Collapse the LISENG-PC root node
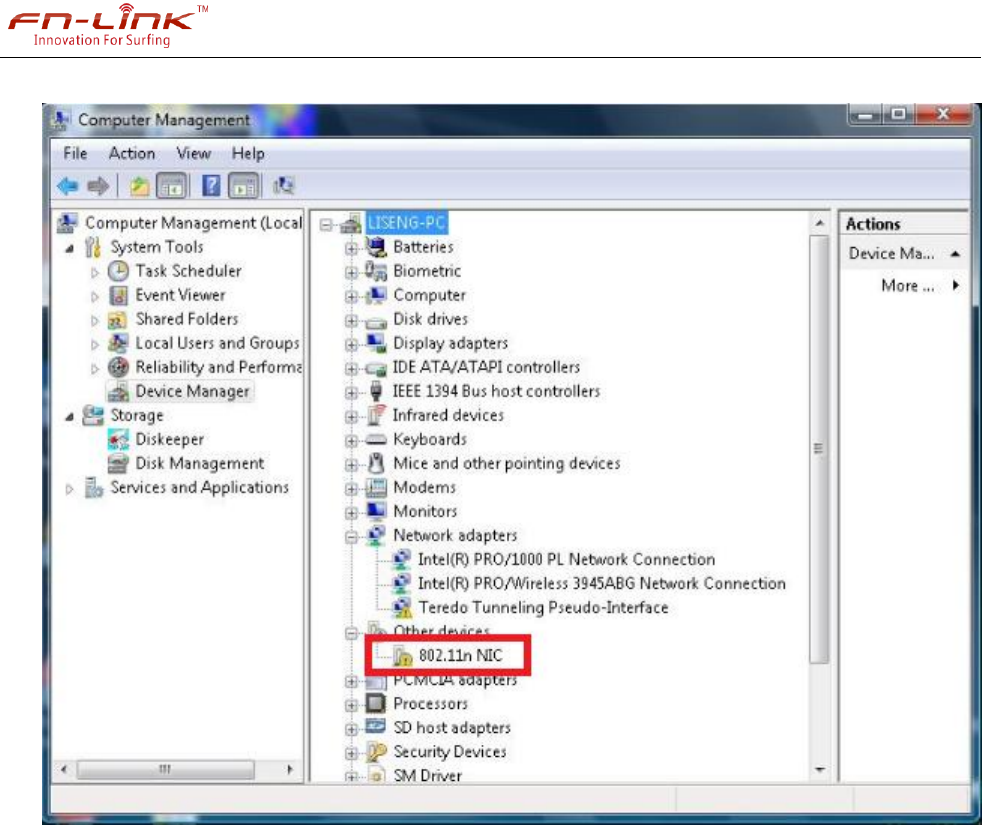The width and height of the screenshot is (982, 825). point(326,224)
